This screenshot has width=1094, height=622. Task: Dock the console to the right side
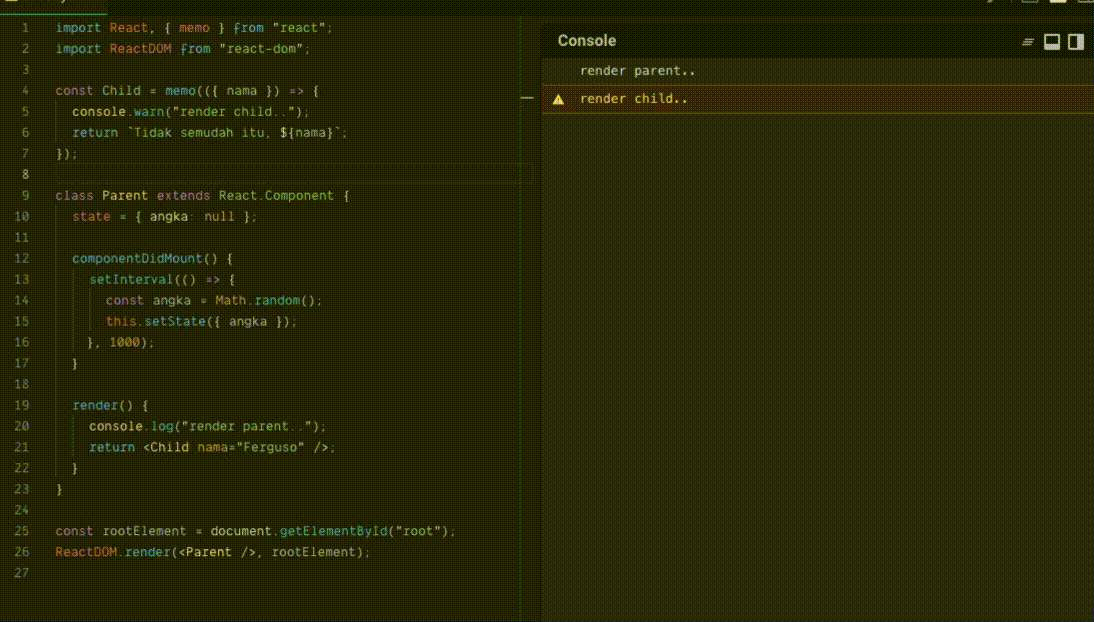click(x=1076, y=42)
